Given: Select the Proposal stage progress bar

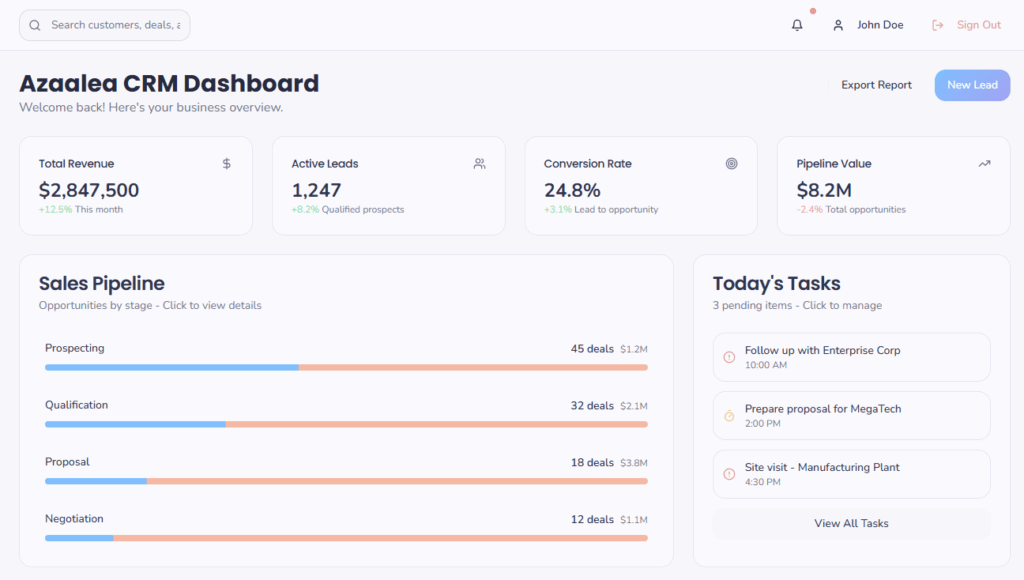Looking at the screenshot, I should (x=346, y=481).
